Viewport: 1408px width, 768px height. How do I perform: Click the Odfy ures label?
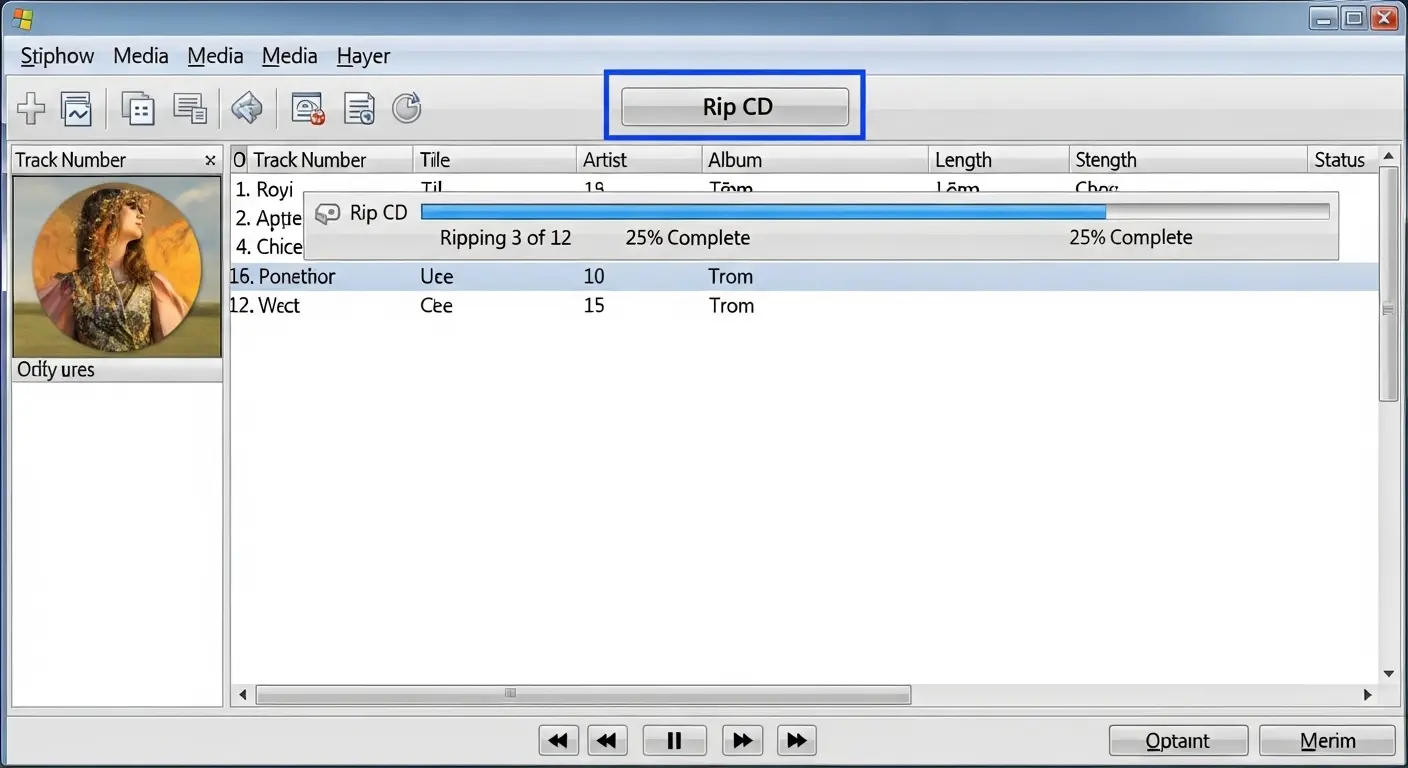point(56,370)
